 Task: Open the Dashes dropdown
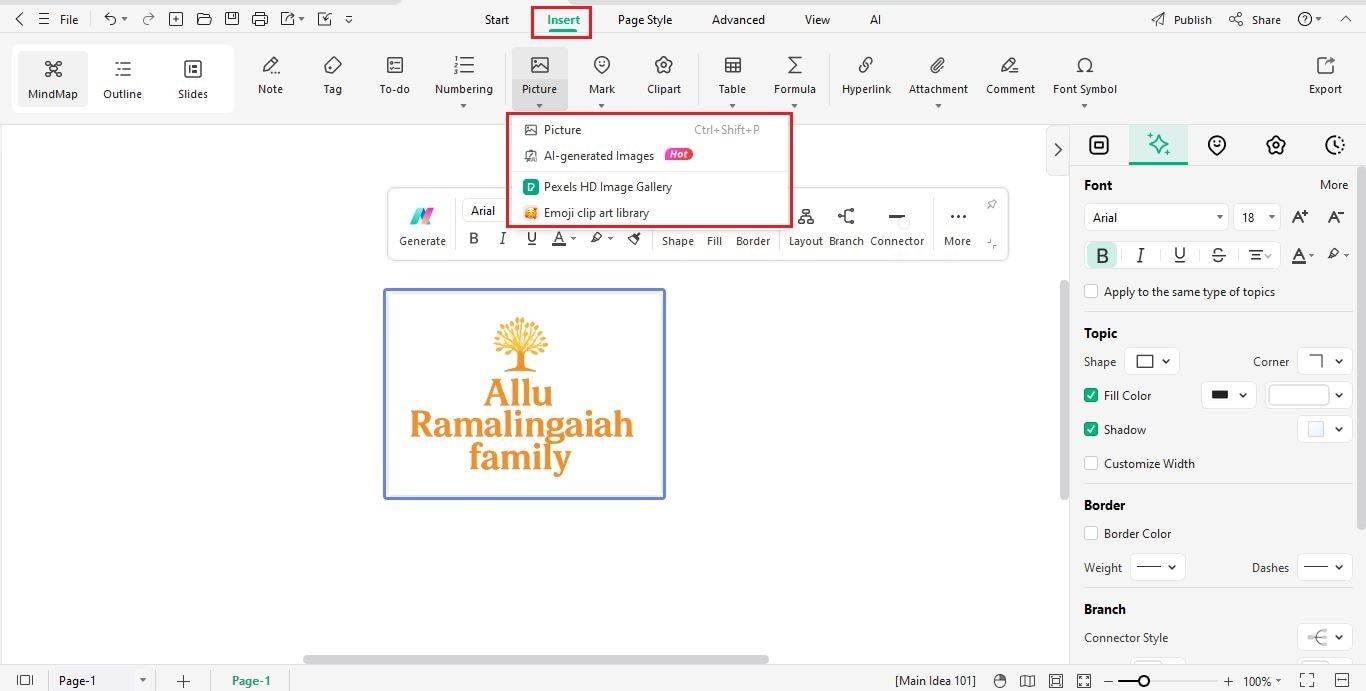point(1324,567)
